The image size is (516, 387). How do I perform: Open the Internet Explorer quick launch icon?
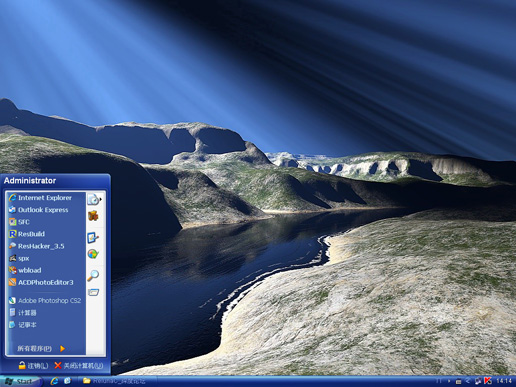click(54, 381)
